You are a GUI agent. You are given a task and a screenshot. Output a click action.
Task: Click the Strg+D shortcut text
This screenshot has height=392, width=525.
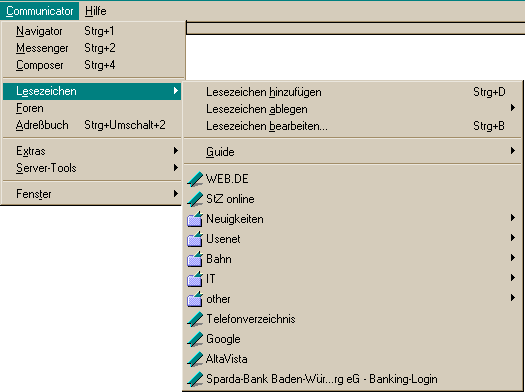[489, 92]
